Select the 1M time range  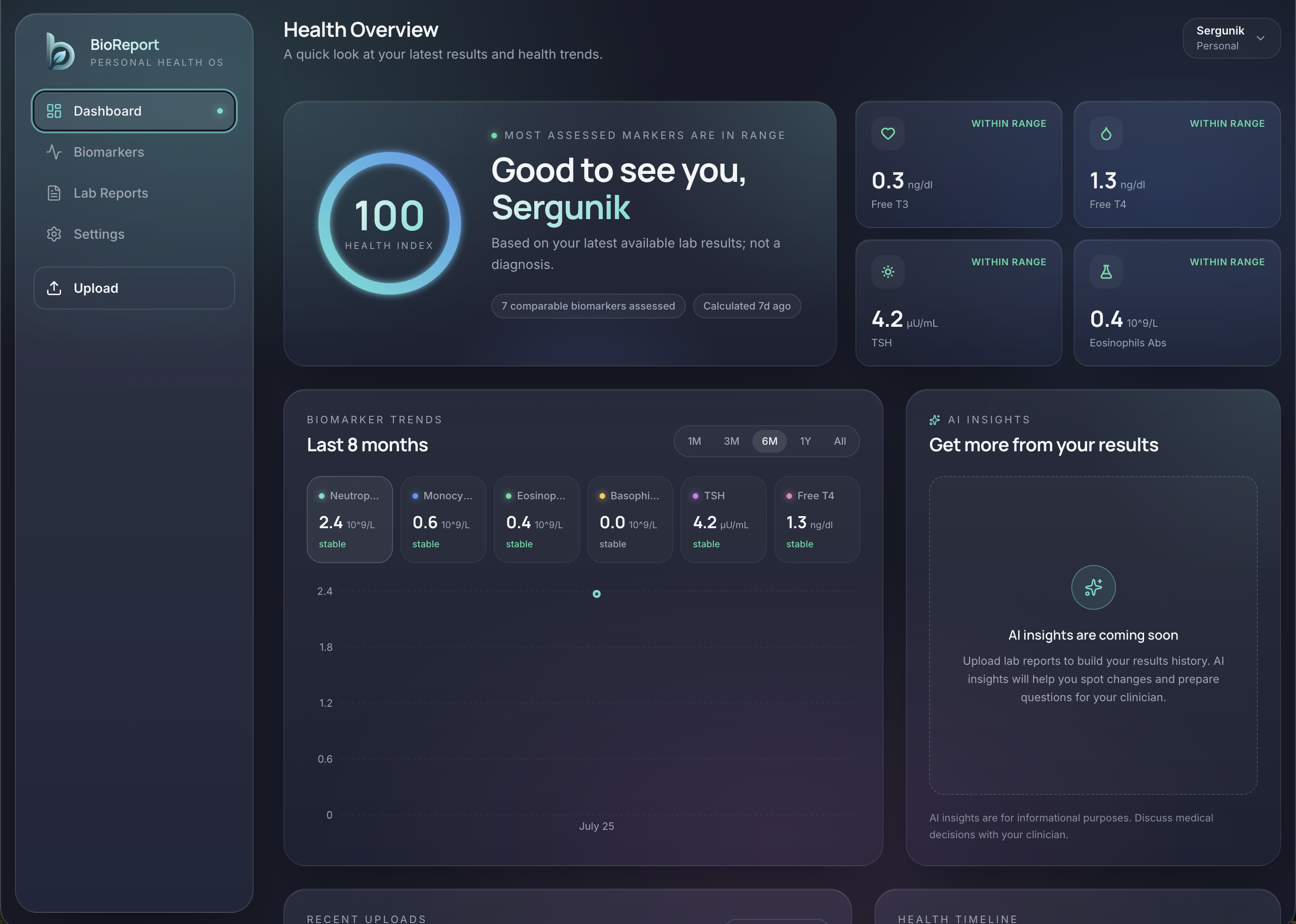(694, 441)
